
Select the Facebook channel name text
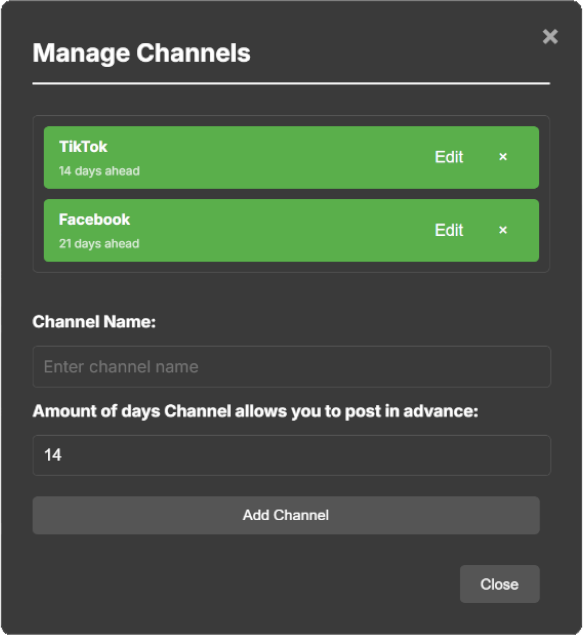94,220
